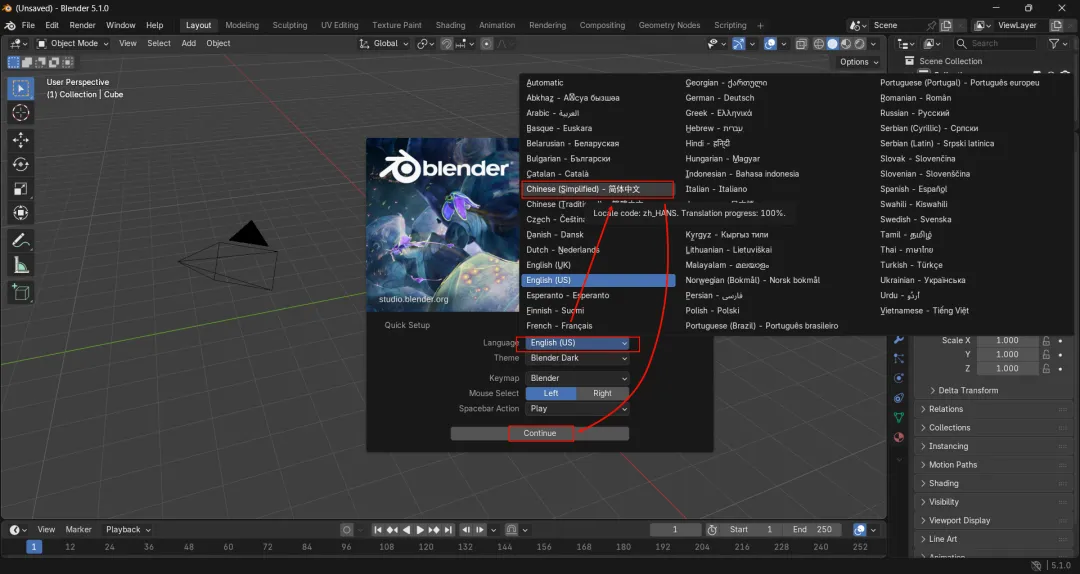
Task: Click the outliner Search field
Action: [x=996, y=43]
